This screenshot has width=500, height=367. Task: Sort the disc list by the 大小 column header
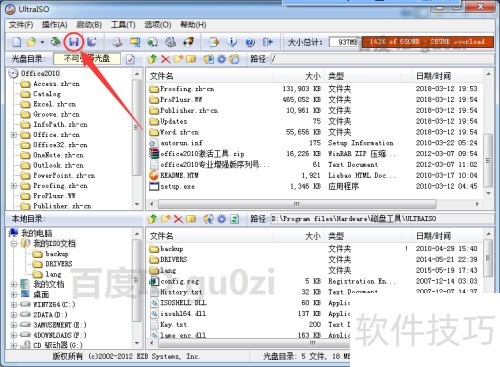click(300, 76)
